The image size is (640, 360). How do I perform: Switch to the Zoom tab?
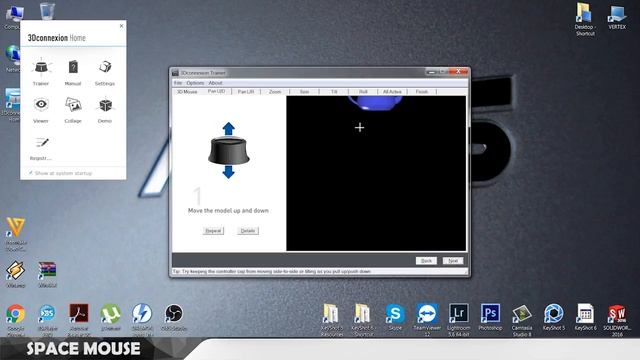click(x=275, y=92)
